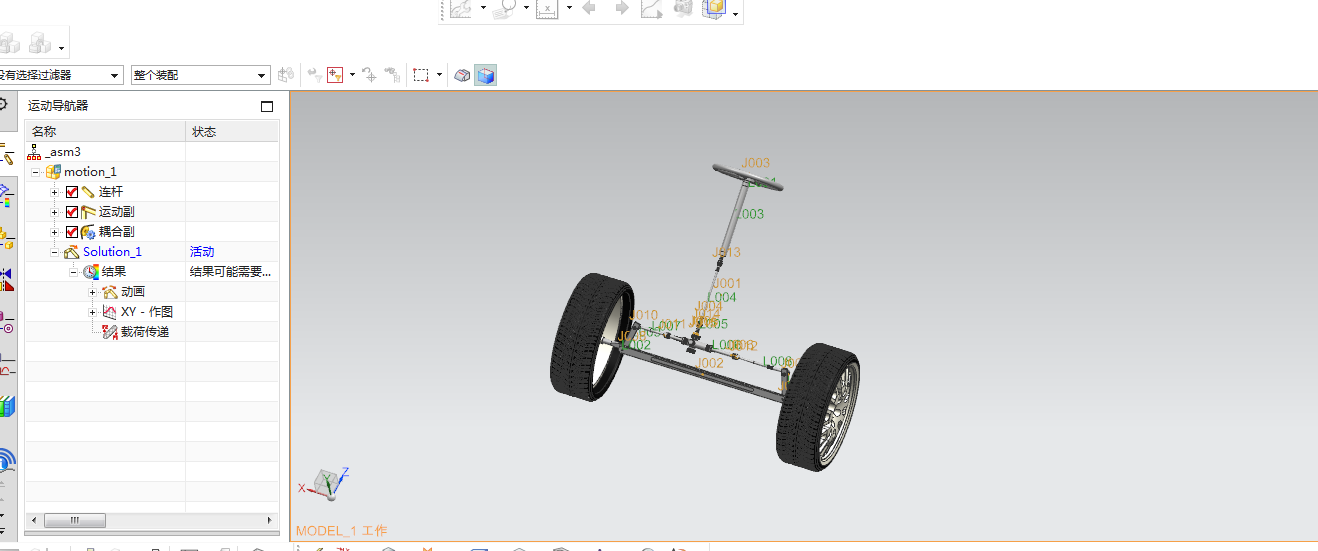
Task: Click the 状态 column header
Action: point(232,131)
